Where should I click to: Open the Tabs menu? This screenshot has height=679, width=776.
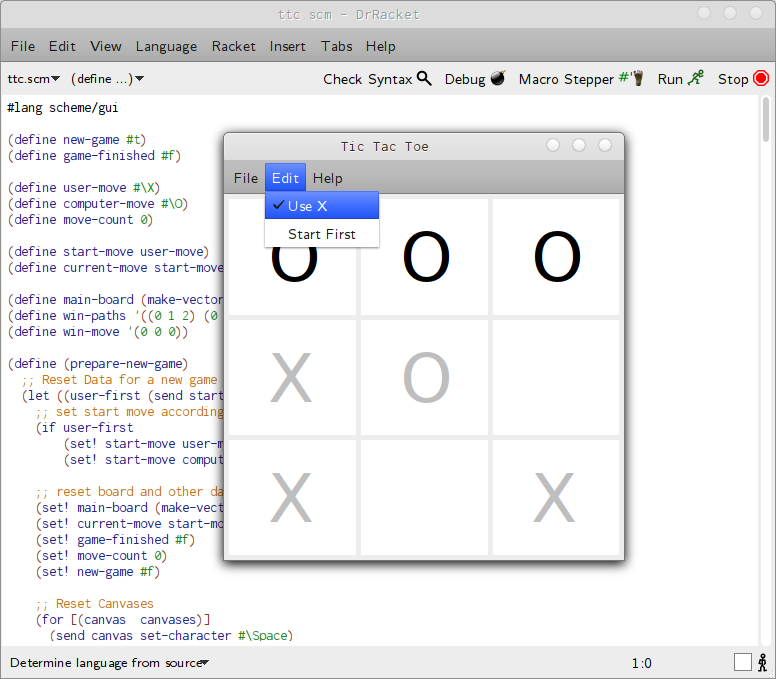pyautogui.click(x=337, y=46)
